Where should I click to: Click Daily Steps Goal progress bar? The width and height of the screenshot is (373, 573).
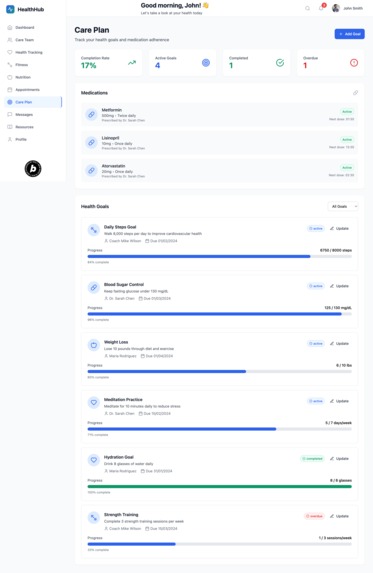click(220, 257)
